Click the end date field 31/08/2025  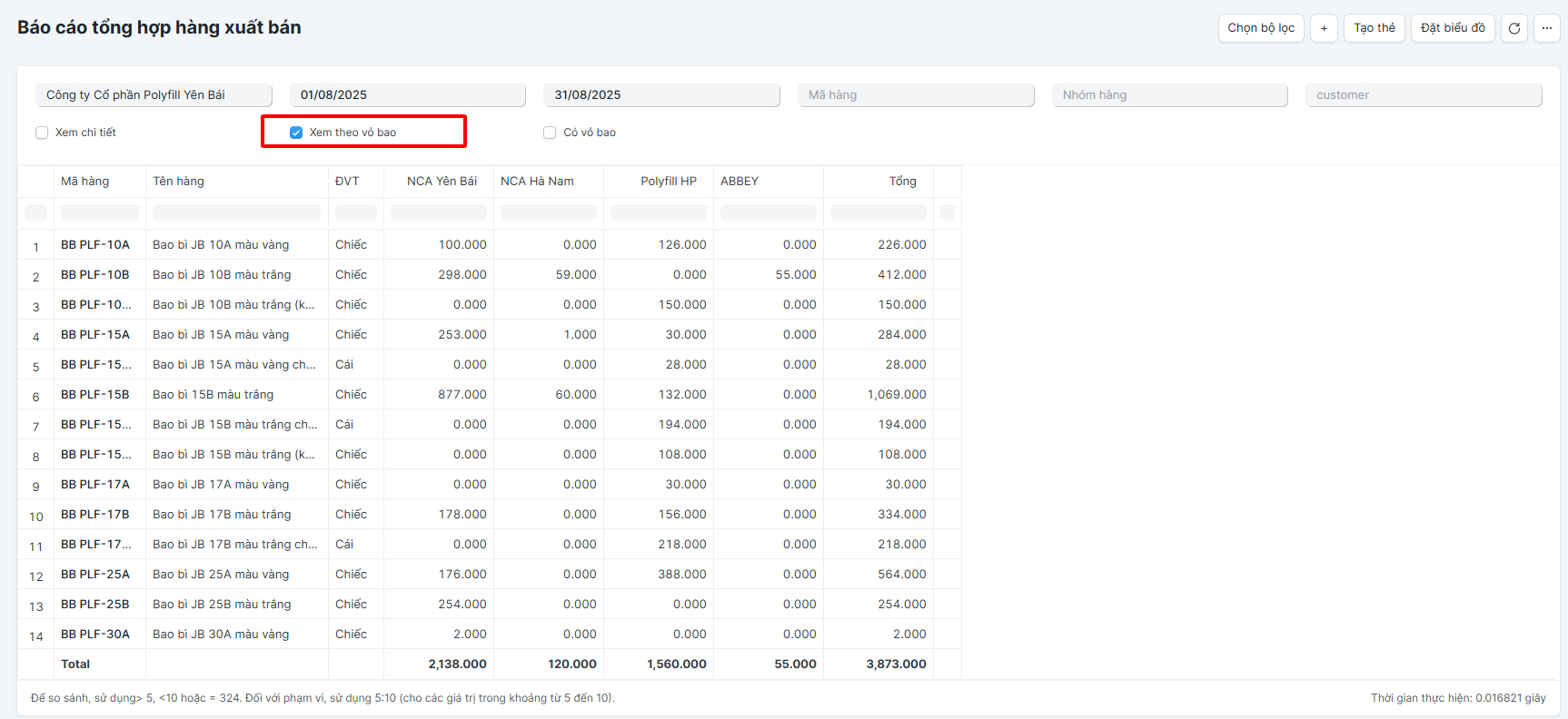tap(662, 95)
